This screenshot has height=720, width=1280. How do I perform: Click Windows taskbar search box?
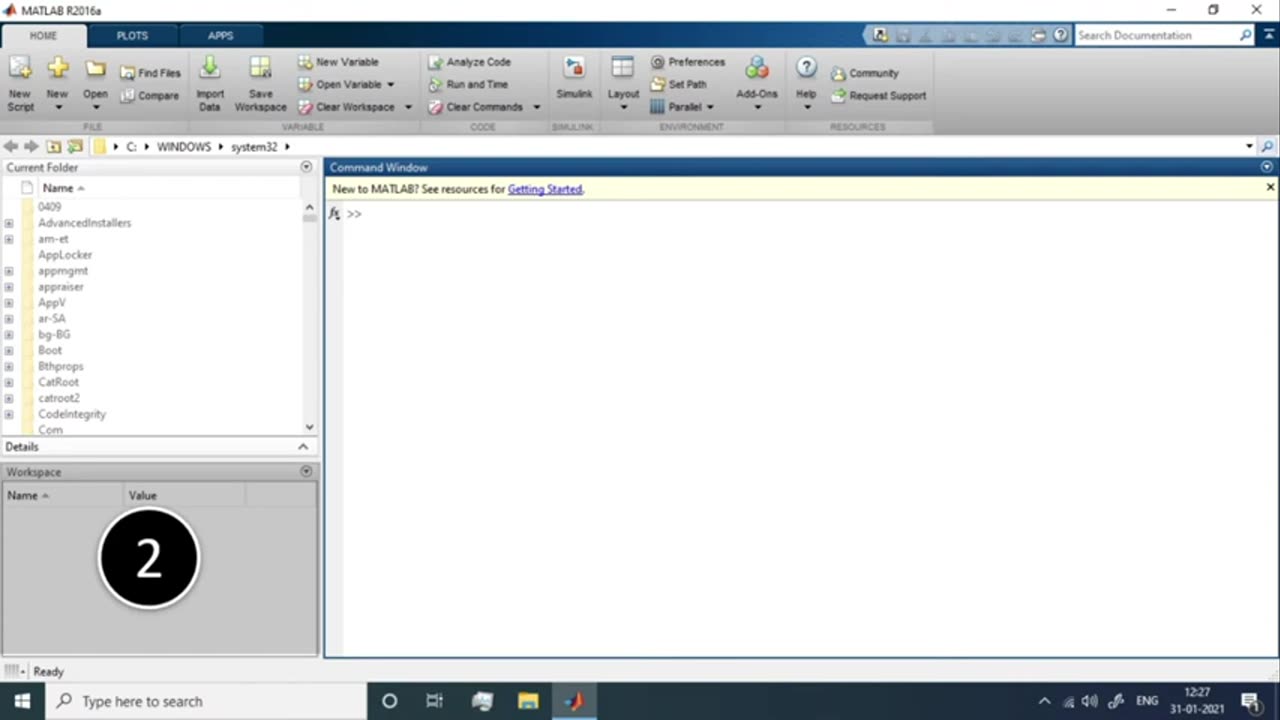tap(205, 701)
